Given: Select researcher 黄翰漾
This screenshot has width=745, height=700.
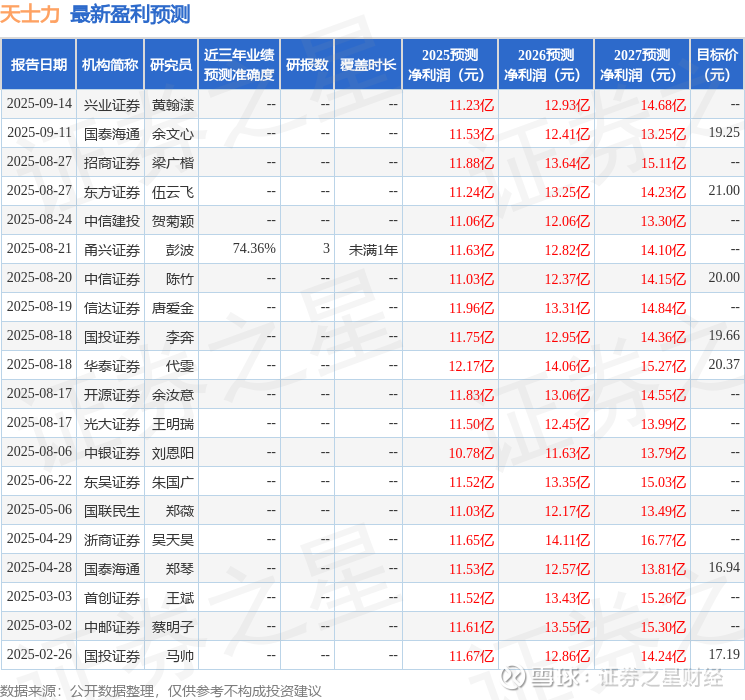Looking at the screenshot, I should pyautogui.click(x=173, y=105).
